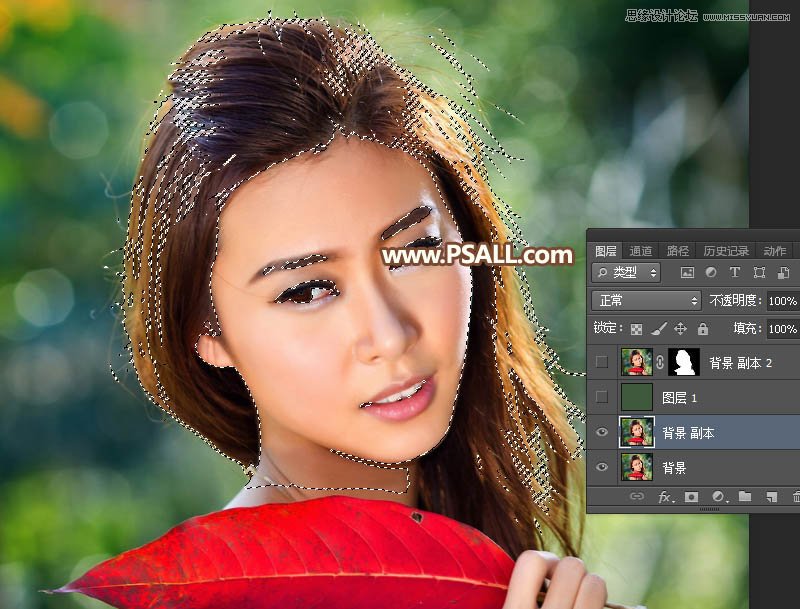Screen dimensions: 800x609
Task: Lock transparent pixels checkerboard icon
Action: (x=636, y=329)
